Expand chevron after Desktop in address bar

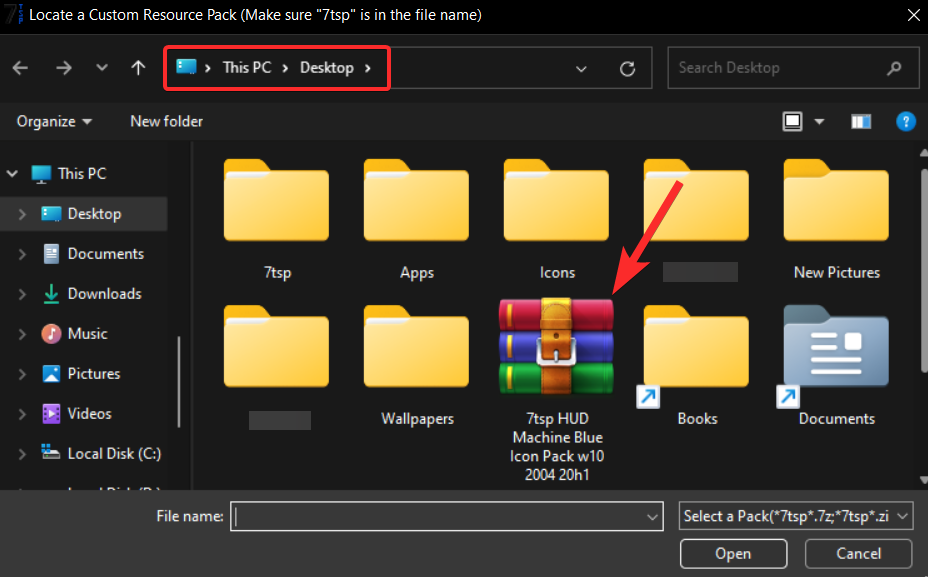(x=368, y=68)
